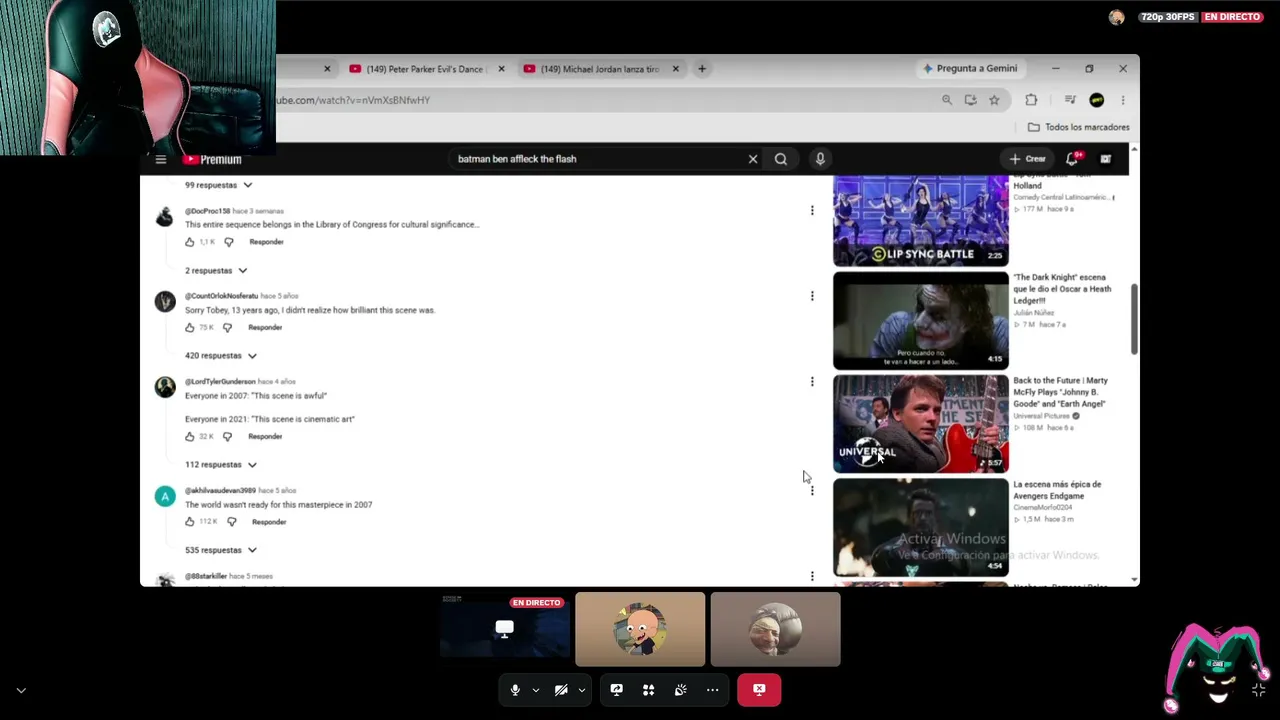Toggle Discord screen sharing

[x=616, y=690]
